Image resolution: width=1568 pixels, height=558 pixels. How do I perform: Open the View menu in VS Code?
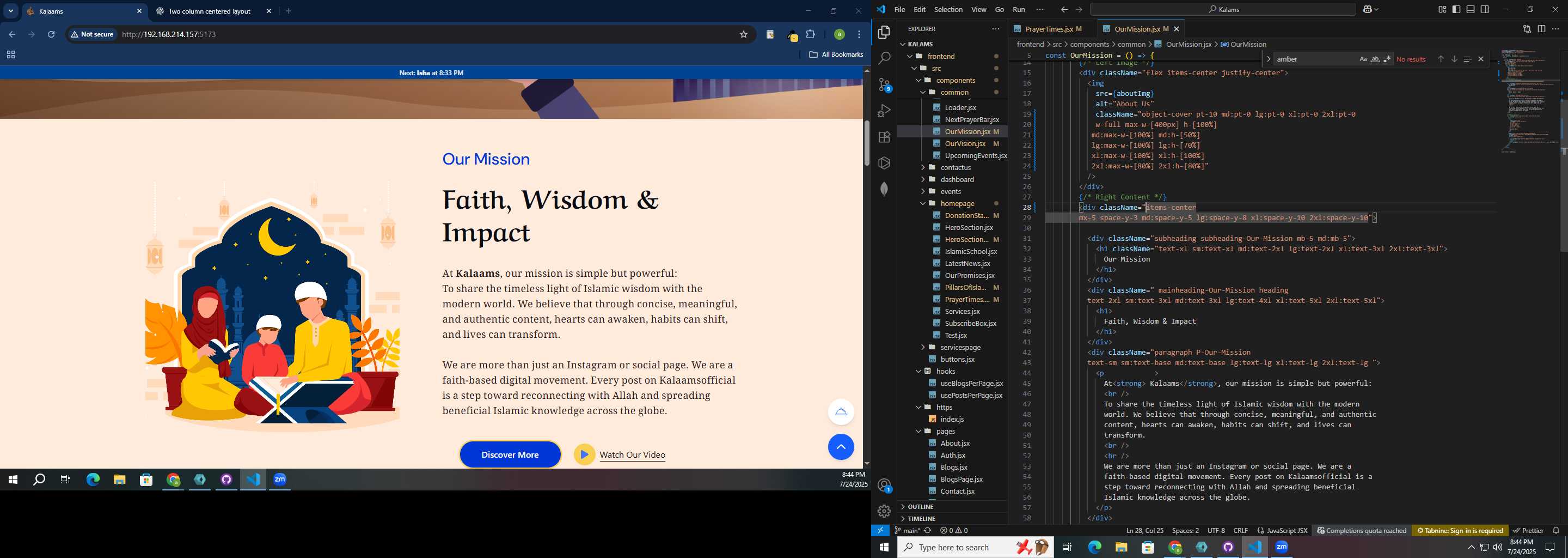tap(978, 9)
